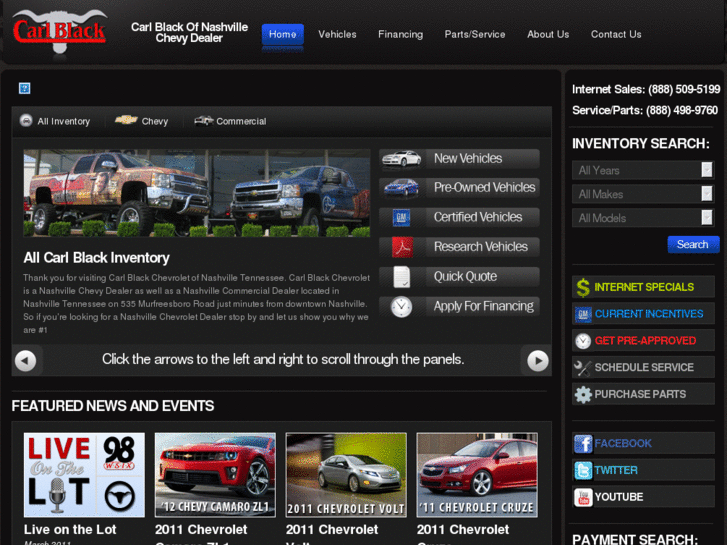Image resolution: width=727 pixels, height=545 pixels.
Task: Open Internet Specials link
Action: 644,287
